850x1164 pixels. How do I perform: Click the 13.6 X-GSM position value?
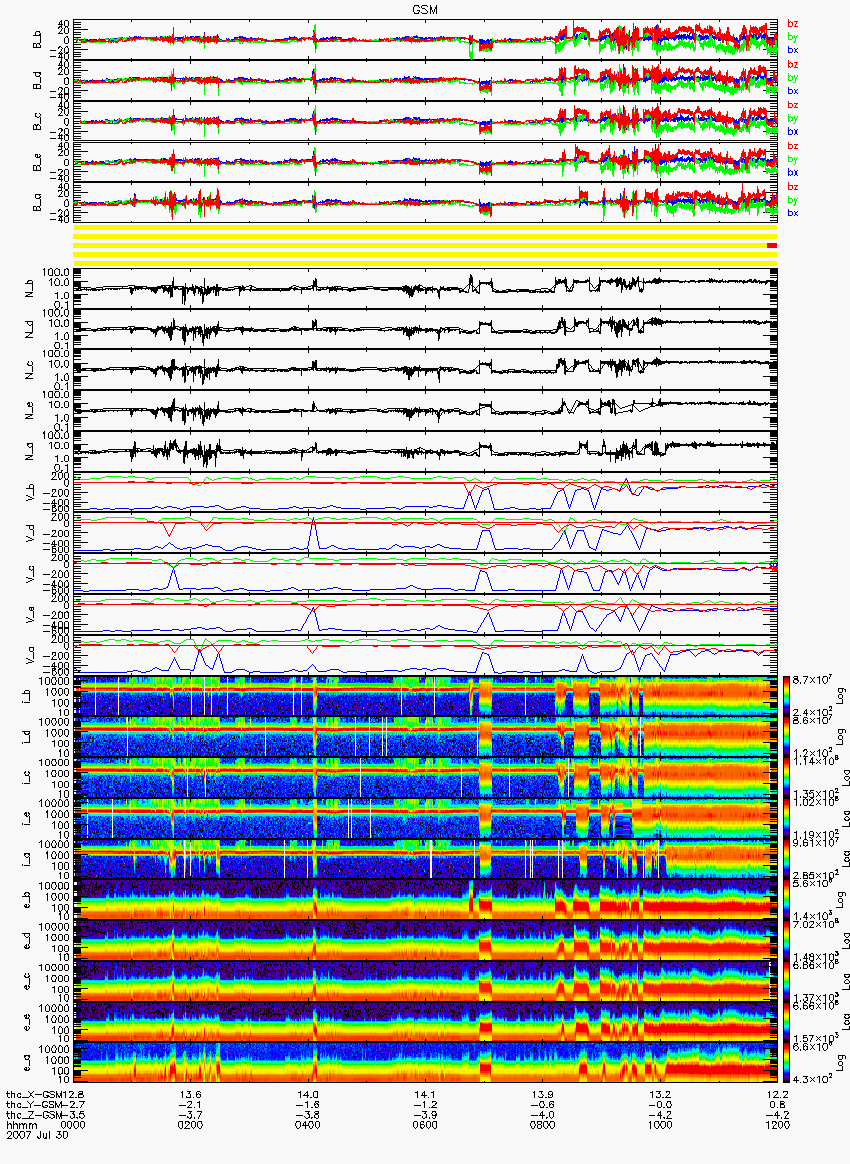[x=192, y=1095]
